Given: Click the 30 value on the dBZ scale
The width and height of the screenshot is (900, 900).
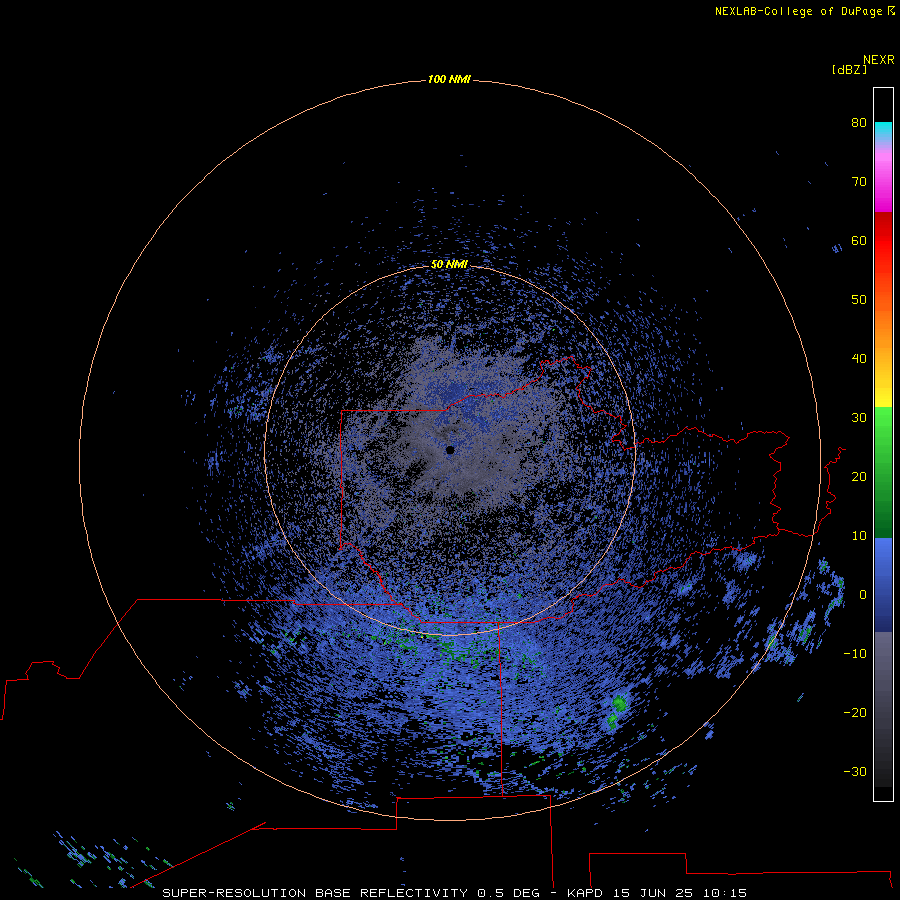Looking at the screenshot, I should (x=859, y=418).
